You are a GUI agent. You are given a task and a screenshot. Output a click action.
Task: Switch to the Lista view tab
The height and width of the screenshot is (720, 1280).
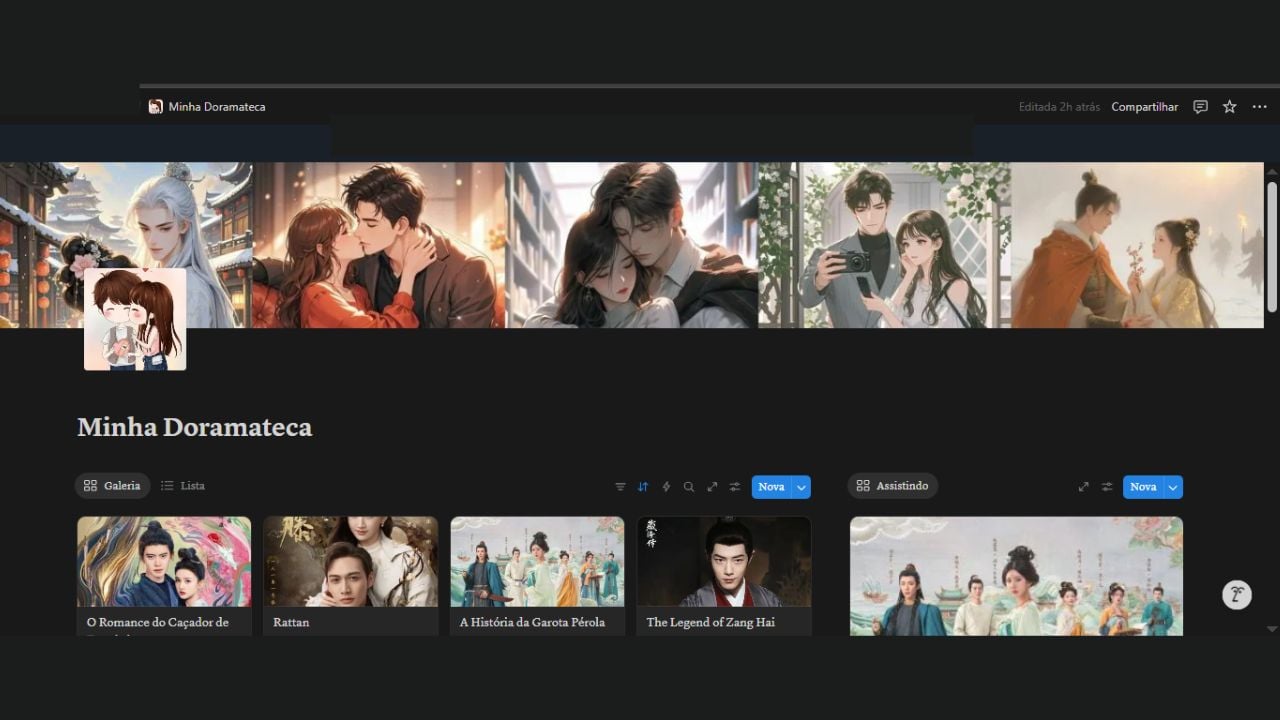[183, 486]
